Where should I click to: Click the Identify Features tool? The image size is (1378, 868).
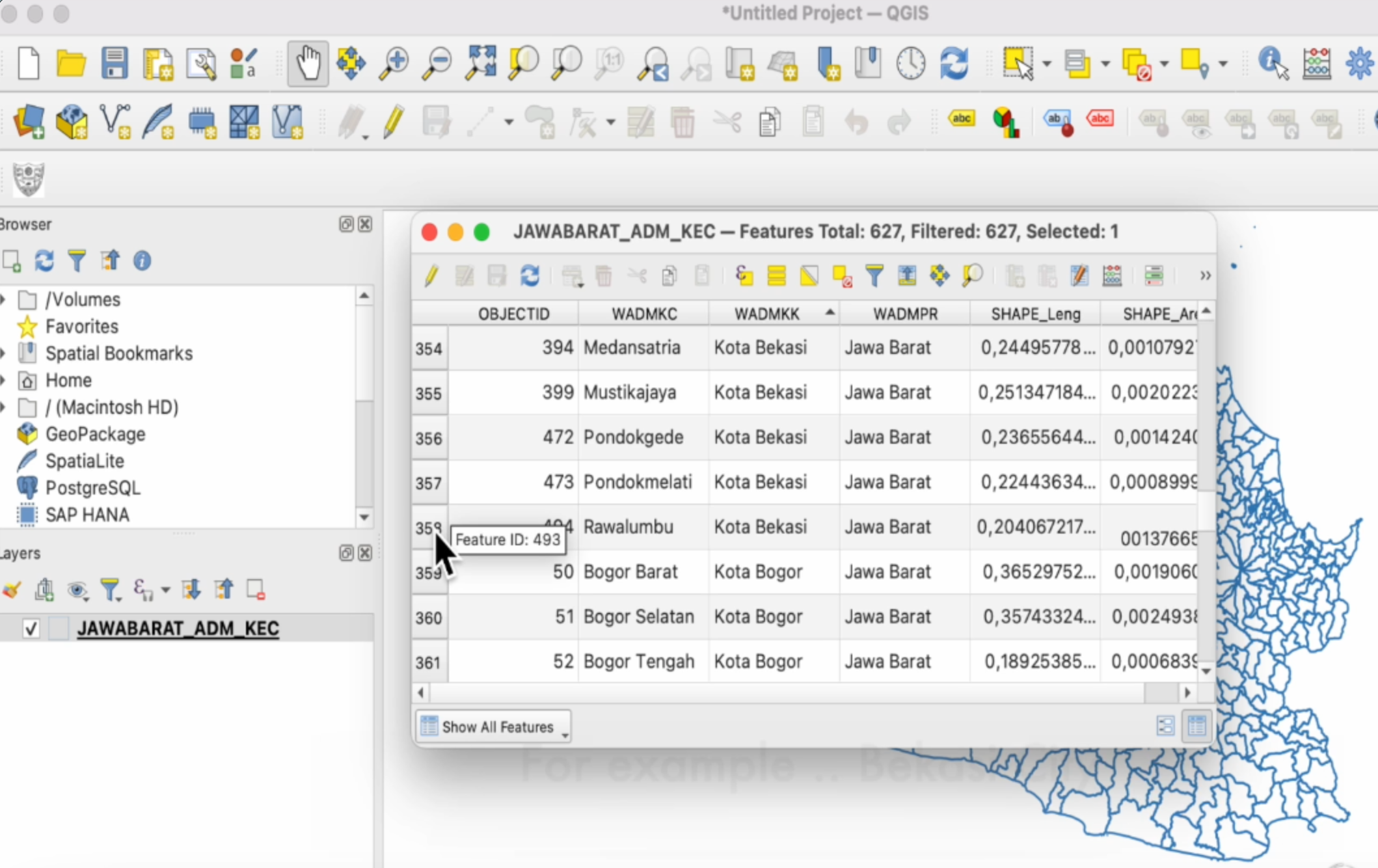point(1273,63)
